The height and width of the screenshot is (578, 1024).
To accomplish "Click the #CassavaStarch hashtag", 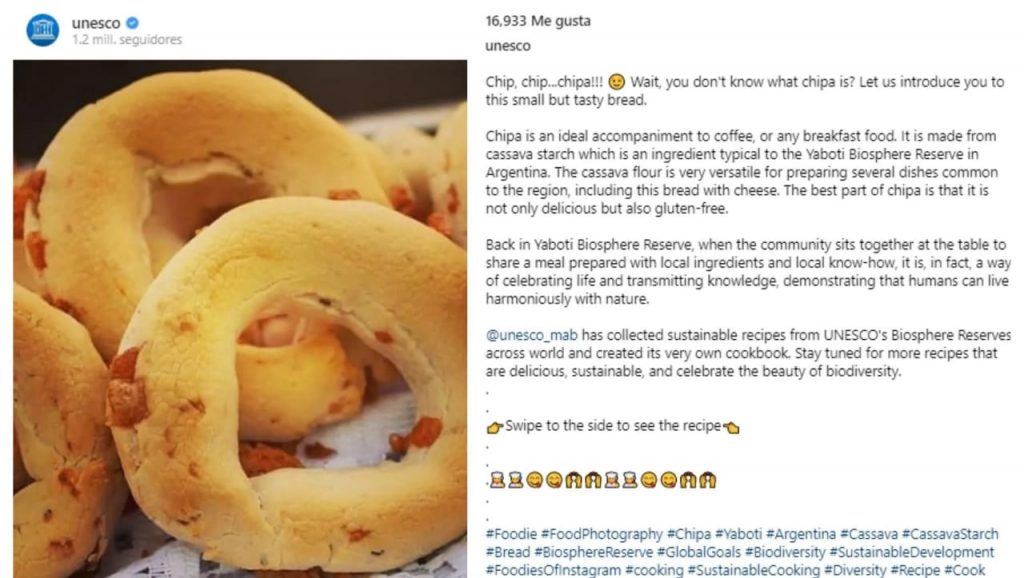I will 950,534.
